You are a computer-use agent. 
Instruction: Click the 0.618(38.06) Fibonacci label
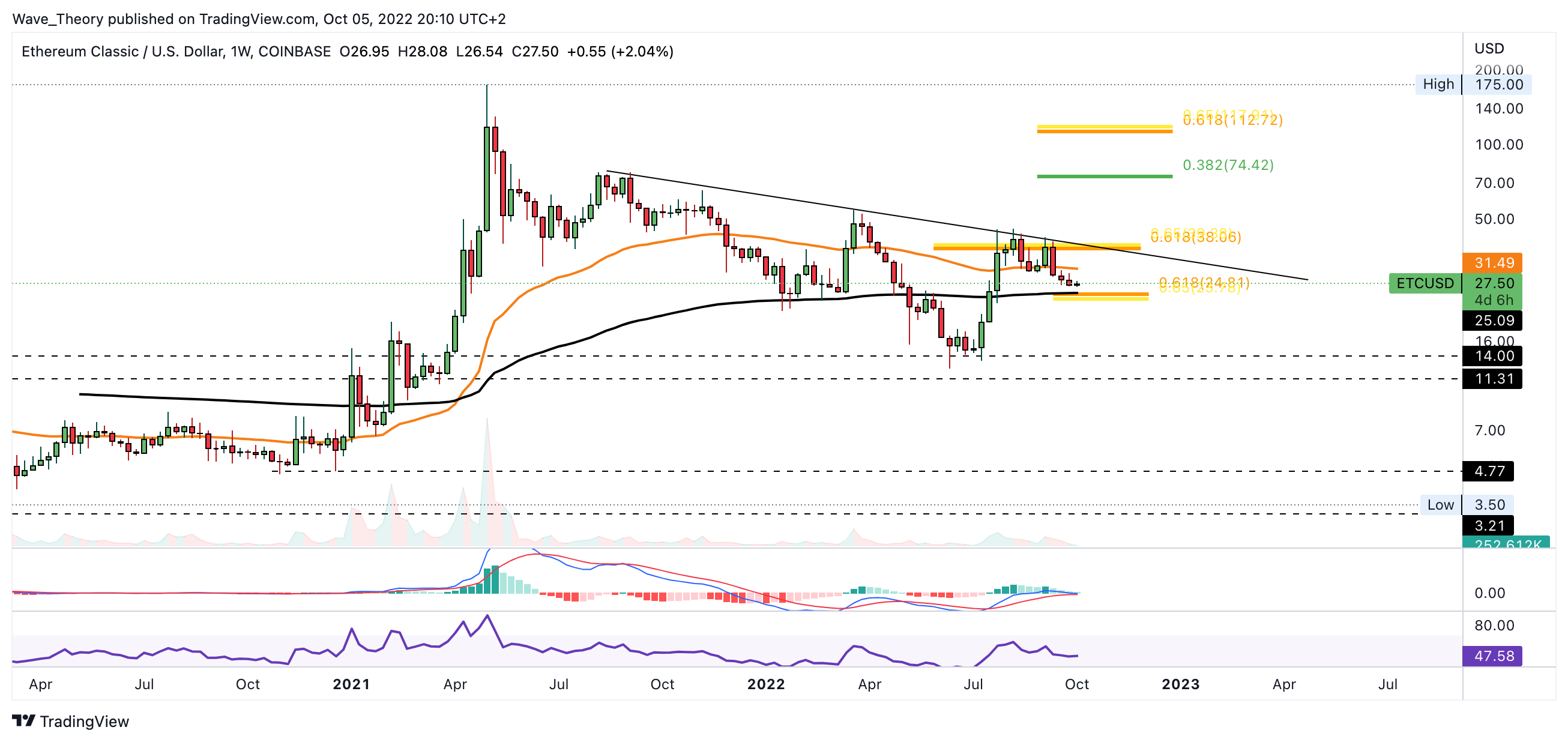coord(1195,237)
